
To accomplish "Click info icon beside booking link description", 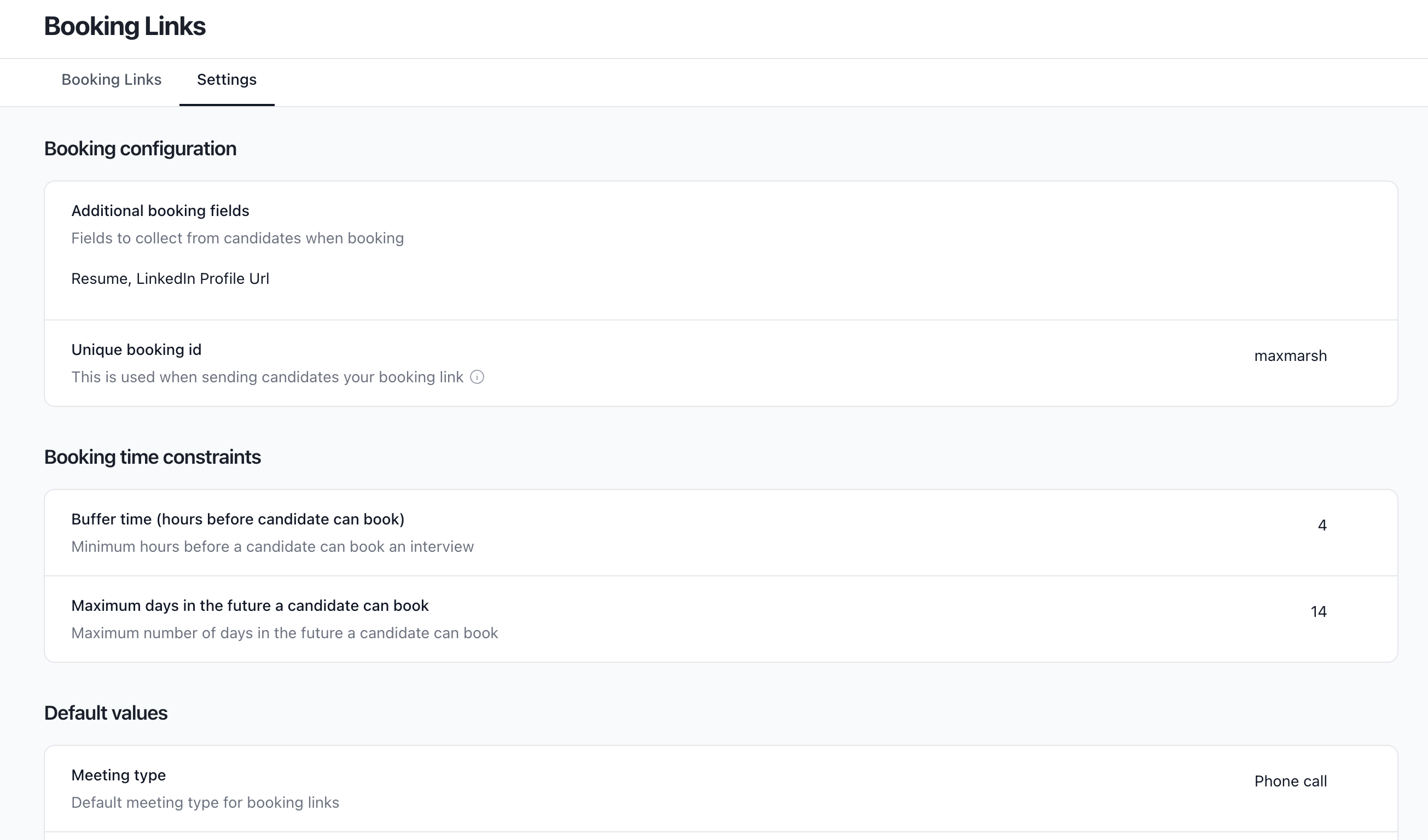I will (x=477, y=377).
